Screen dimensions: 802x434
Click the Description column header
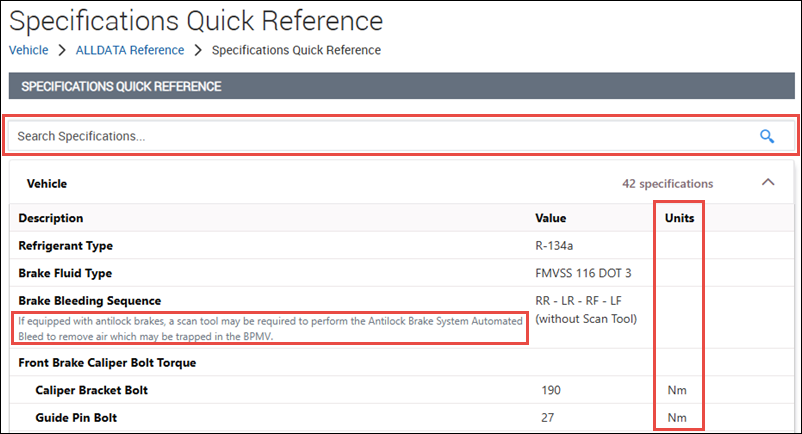(51, 218)
